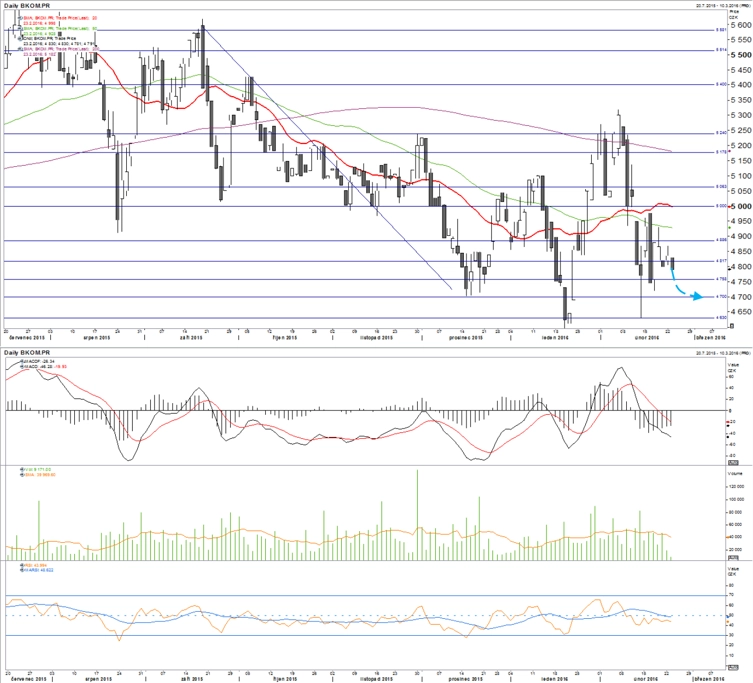Click the orange RSI legend icon
This screenshot has height=683, width=753.
pos(22,565)
